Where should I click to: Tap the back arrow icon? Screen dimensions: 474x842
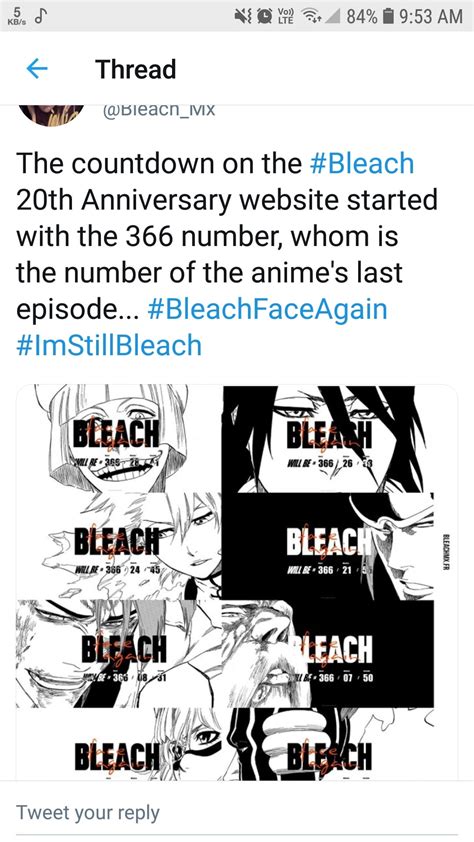(37, 69)
